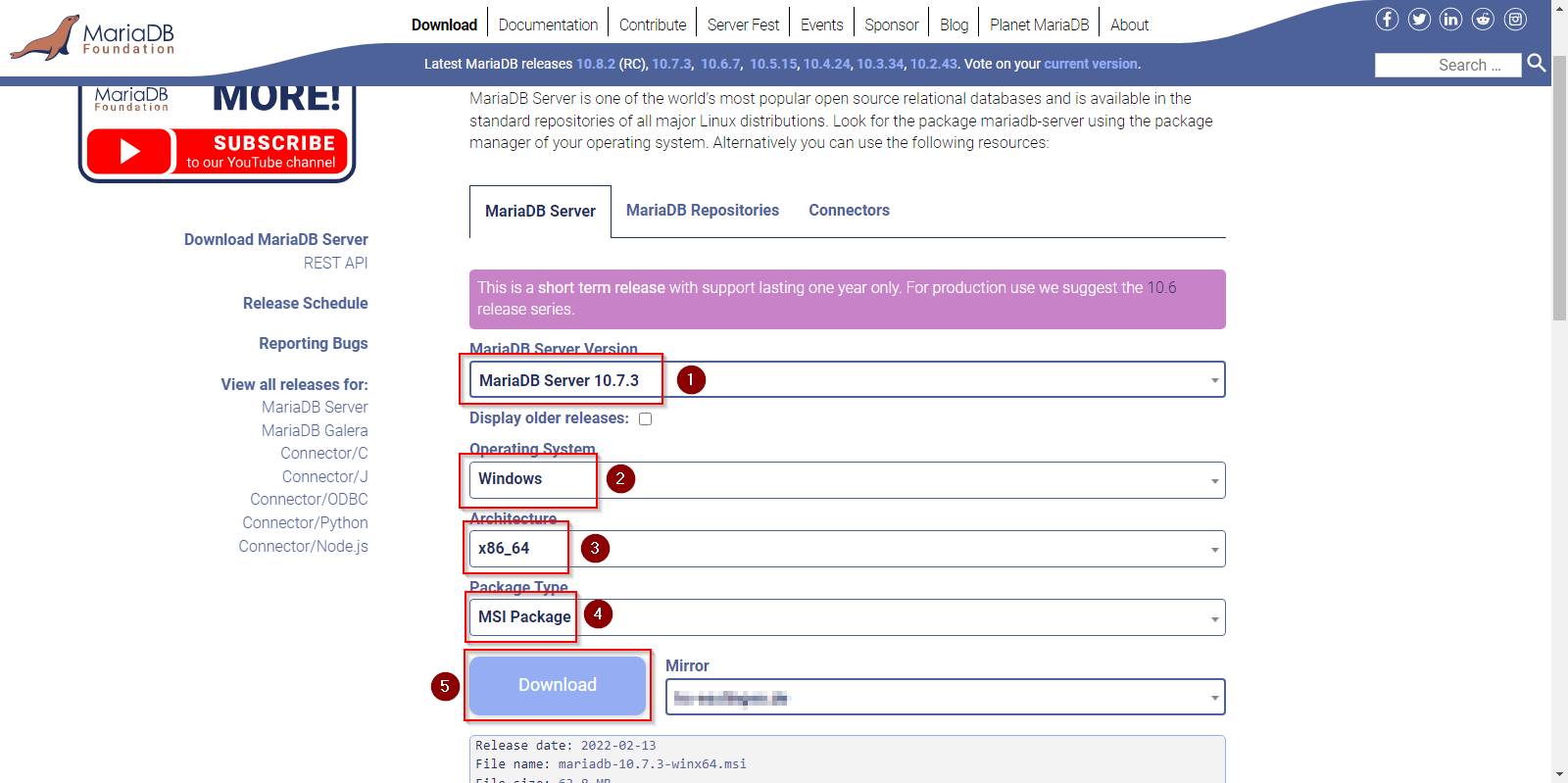1568x783 pixels.
Task: View Connector/C releases link
Action: [324, 453]
